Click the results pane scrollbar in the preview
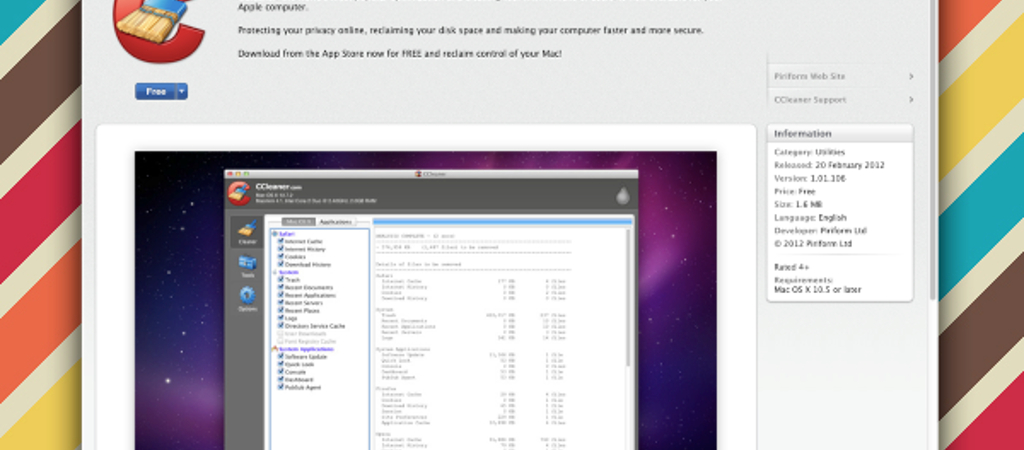 (x=629, y=297)
